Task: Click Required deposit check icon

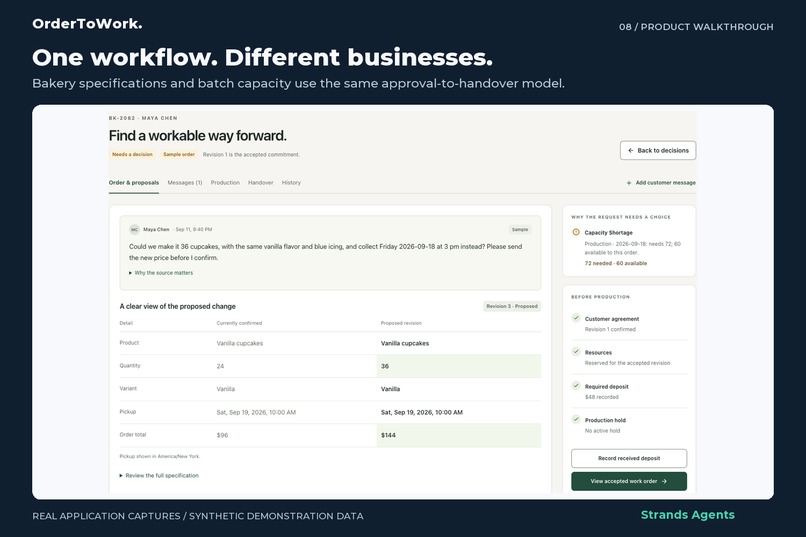Action: tap(576, 385)
